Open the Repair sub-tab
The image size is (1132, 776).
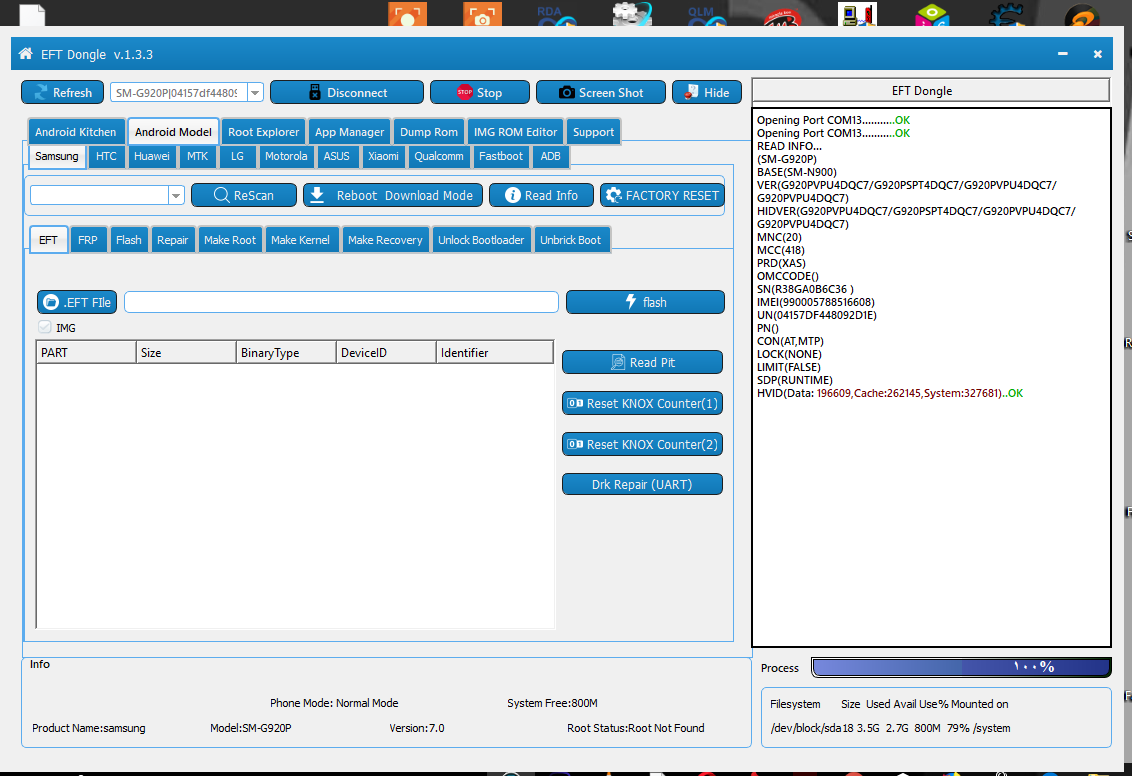coord(173,240)
